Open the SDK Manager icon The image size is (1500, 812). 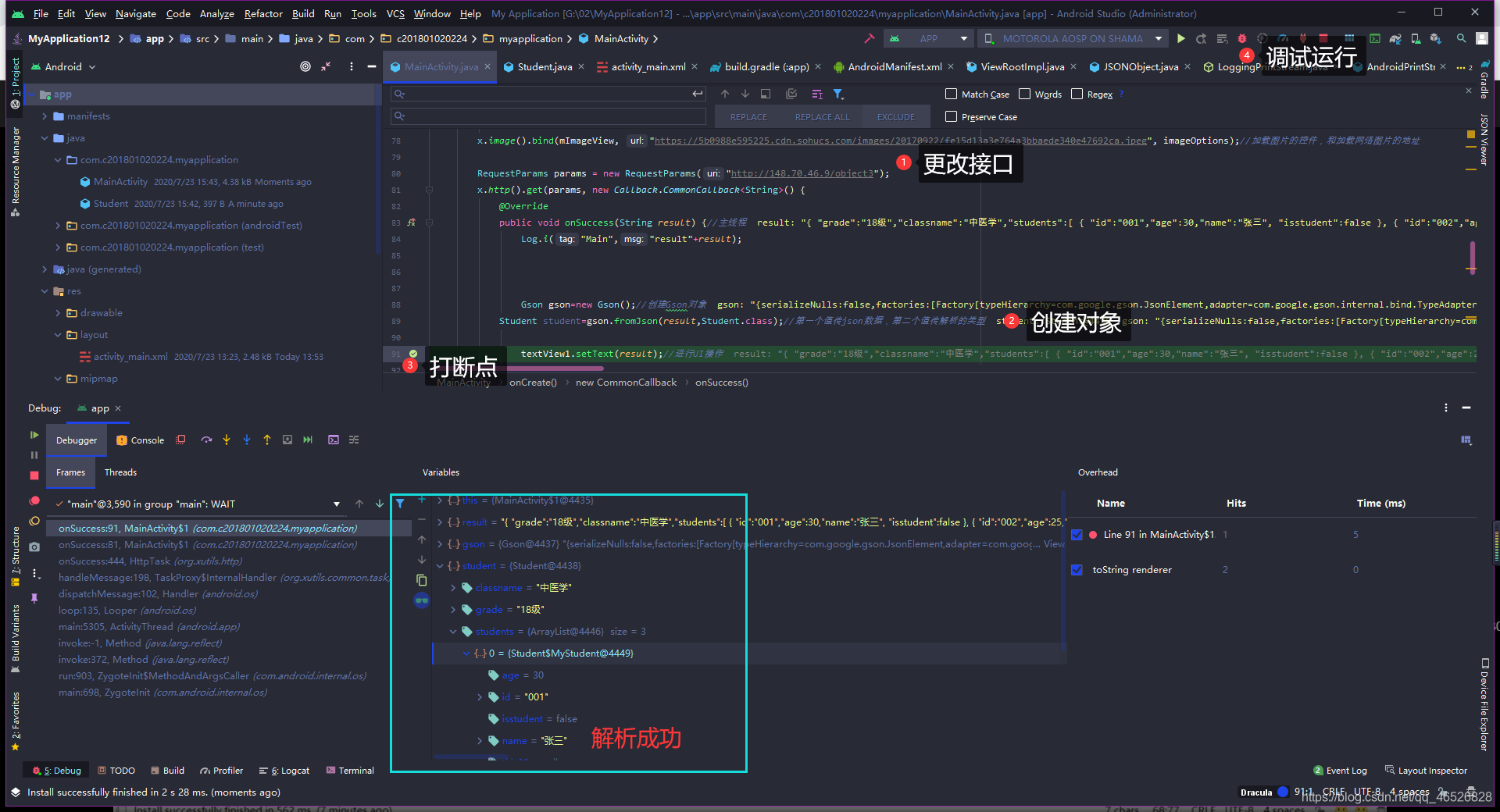[x=1436, y=38]
